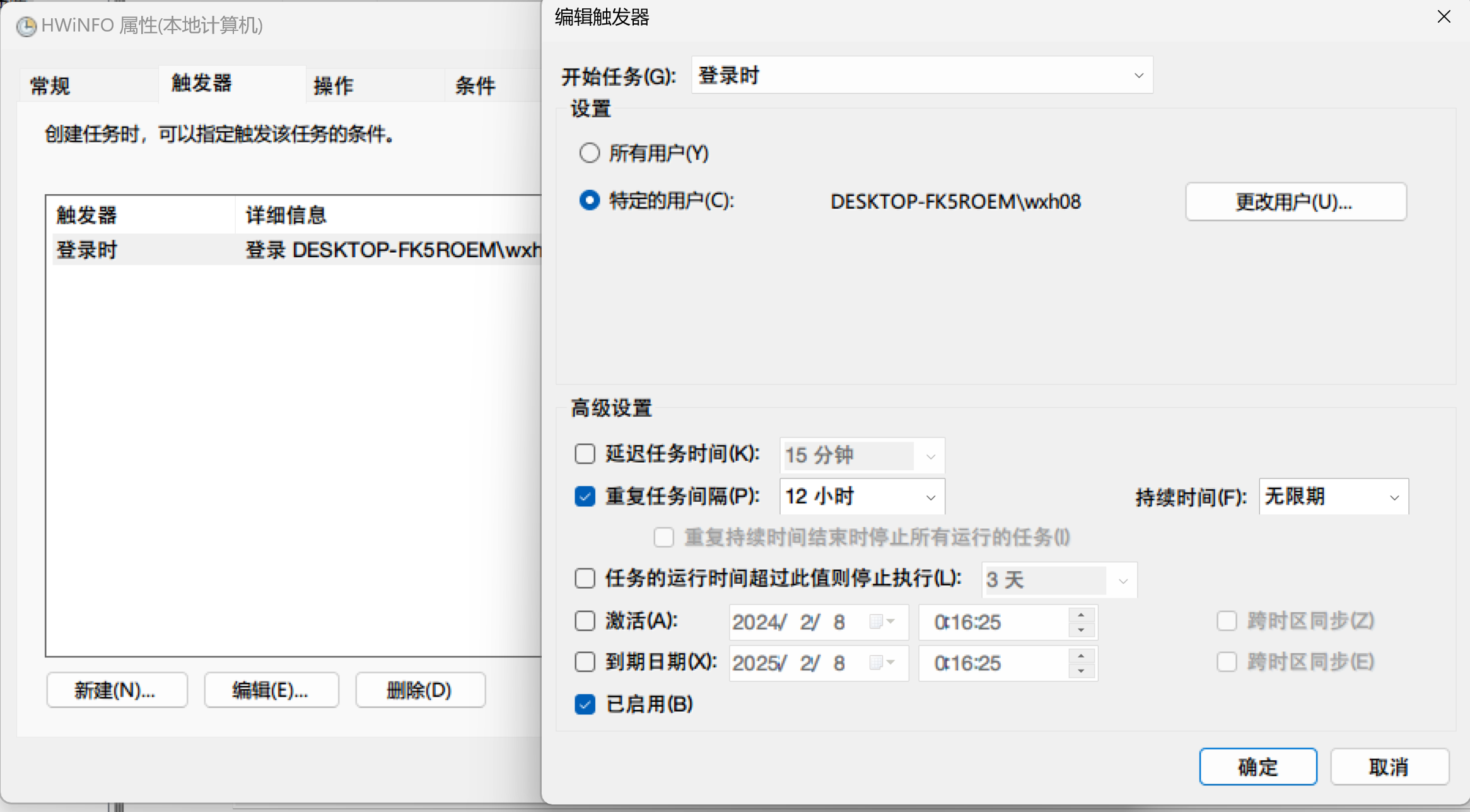Uncheck the 重复任务间隔 checkbox
Screen dimensions: 1470x812
[x=585, y=496]
